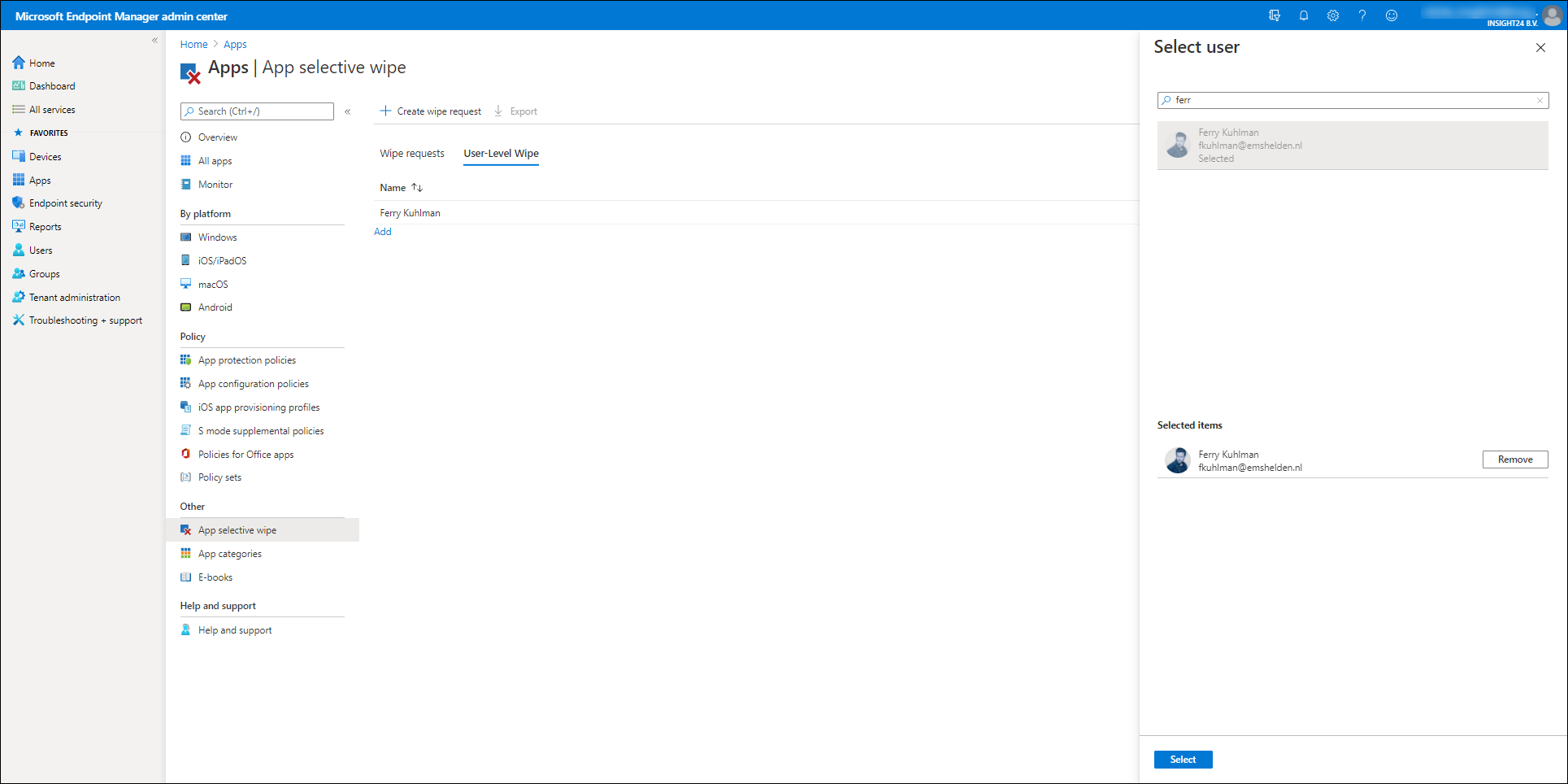Switch to Wipe requests tab
Screen dimensions: 1568x784
point(412,154)
